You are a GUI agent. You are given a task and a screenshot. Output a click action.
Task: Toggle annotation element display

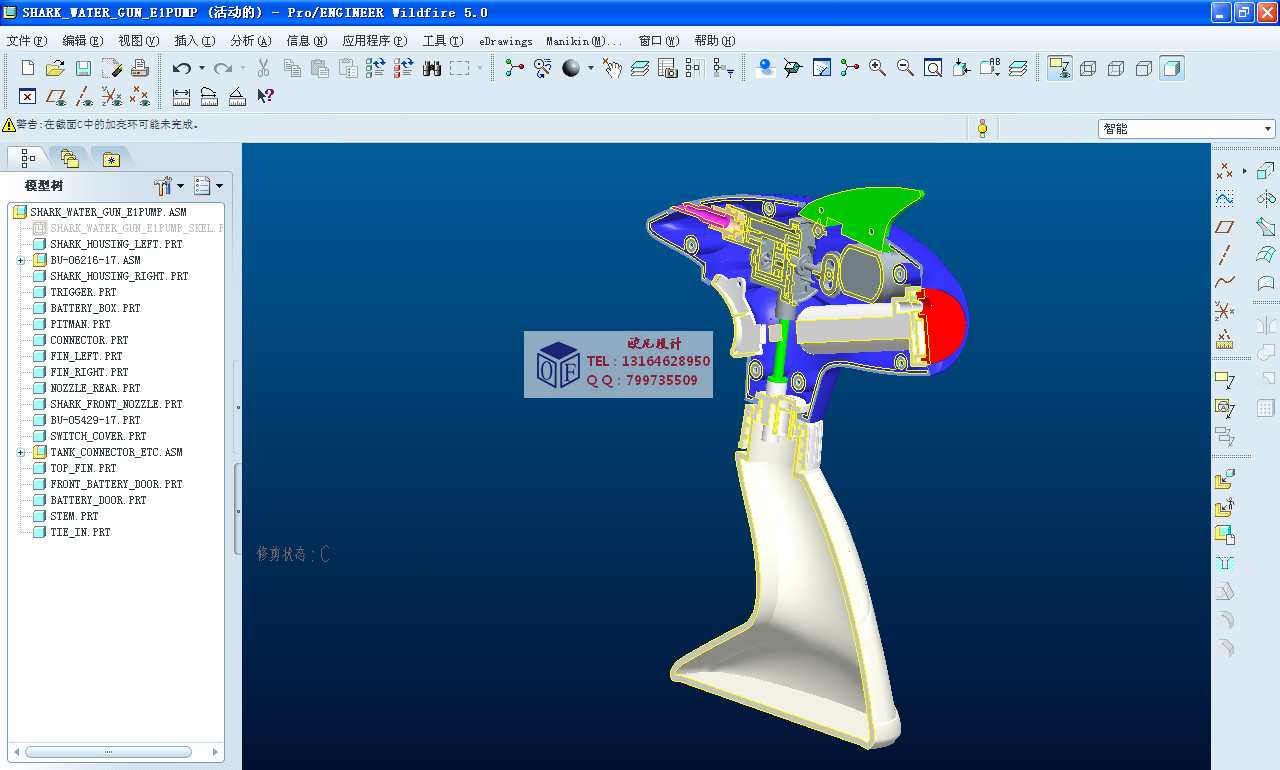point(1059,68)
